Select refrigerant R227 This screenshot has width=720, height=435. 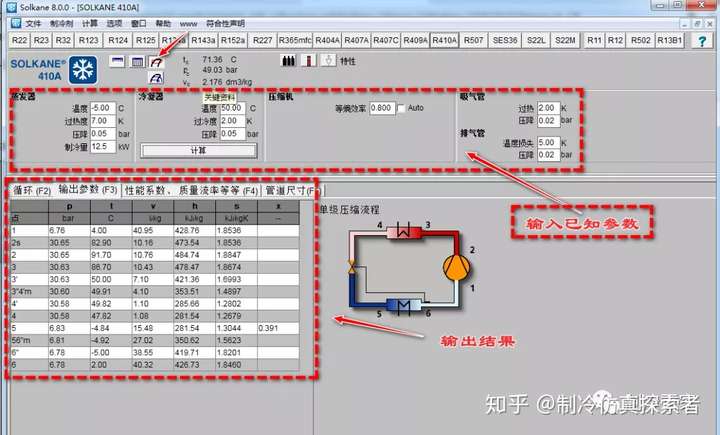point(263,40)
